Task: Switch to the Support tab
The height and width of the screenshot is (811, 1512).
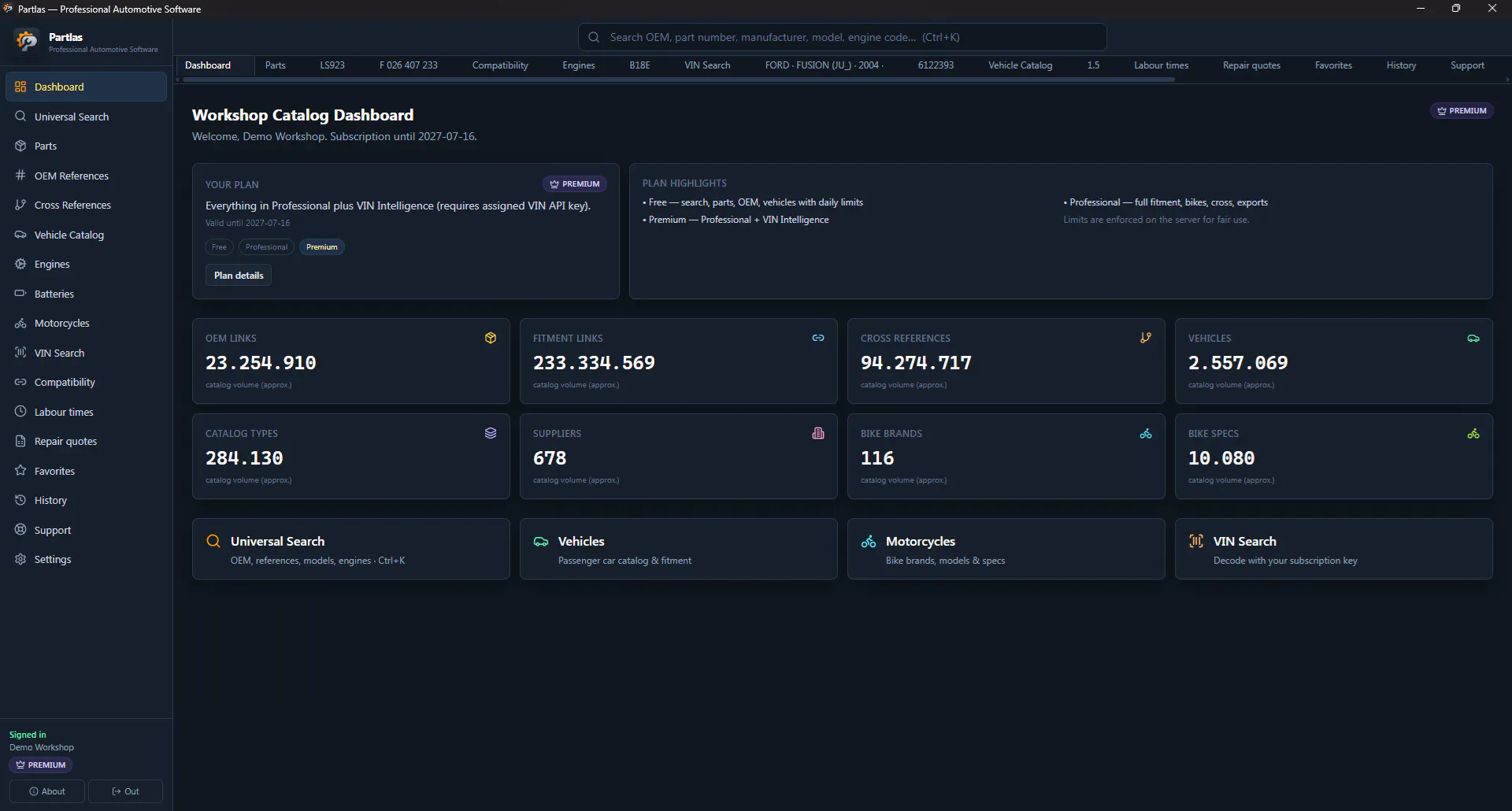Action: (1467, 65)
